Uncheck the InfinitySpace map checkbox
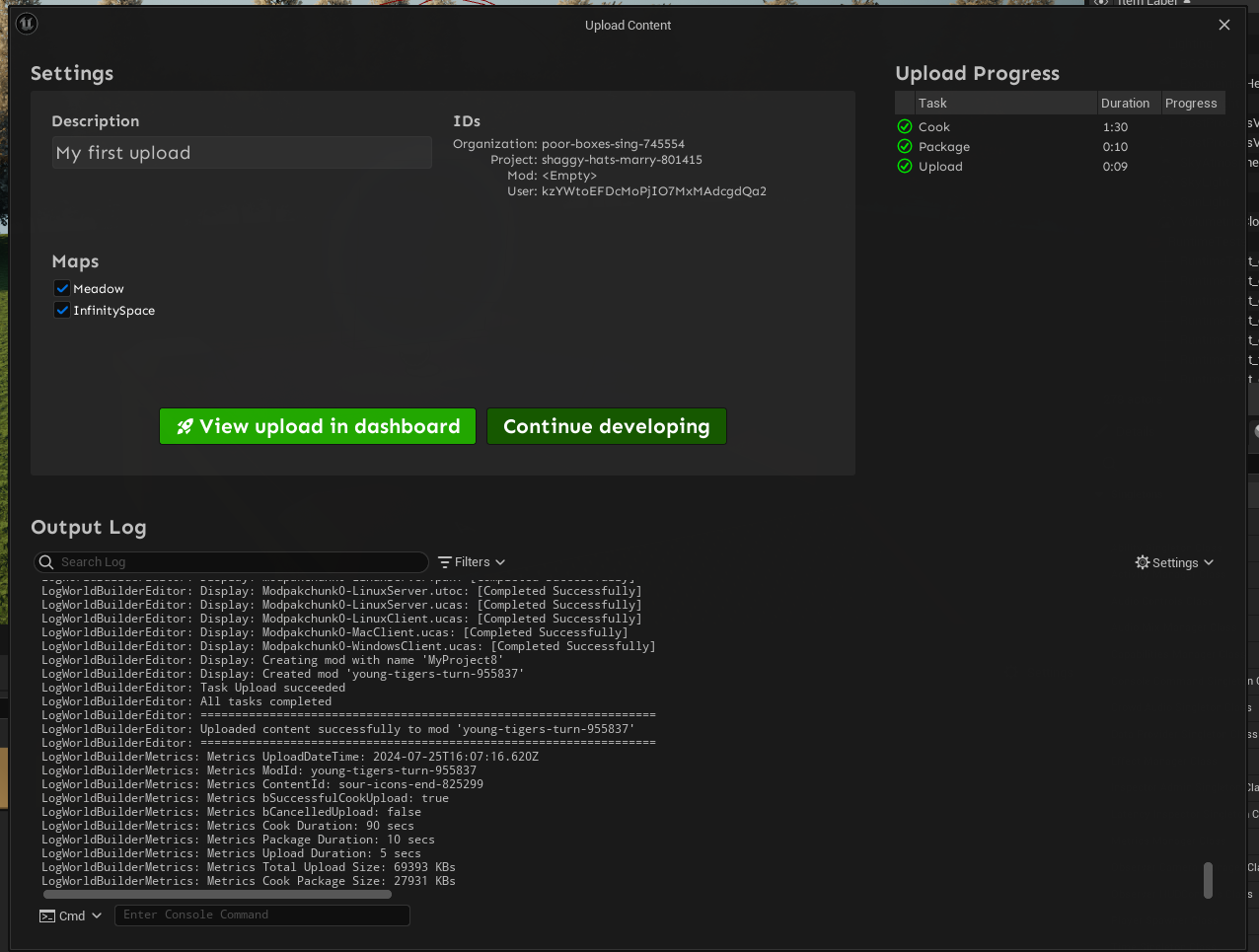The width and height of the screenshot is (1259, 952). point(62,311)
